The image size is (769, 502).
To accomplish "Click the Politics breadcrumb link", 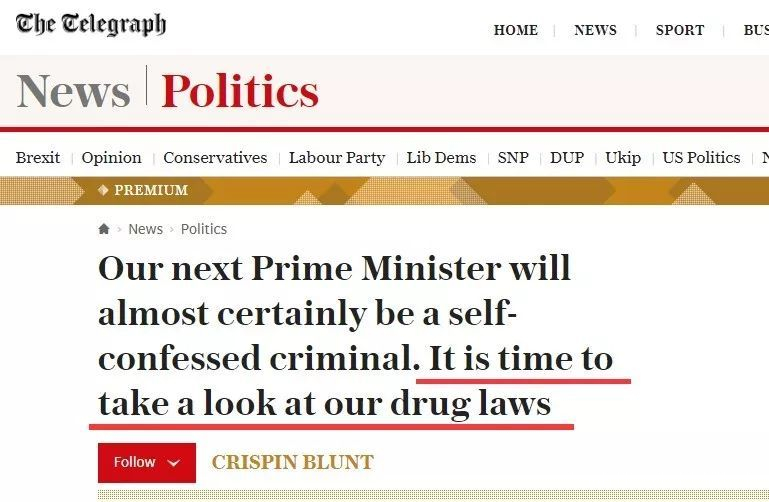I will pyautogui.click(x=204, y=229).
